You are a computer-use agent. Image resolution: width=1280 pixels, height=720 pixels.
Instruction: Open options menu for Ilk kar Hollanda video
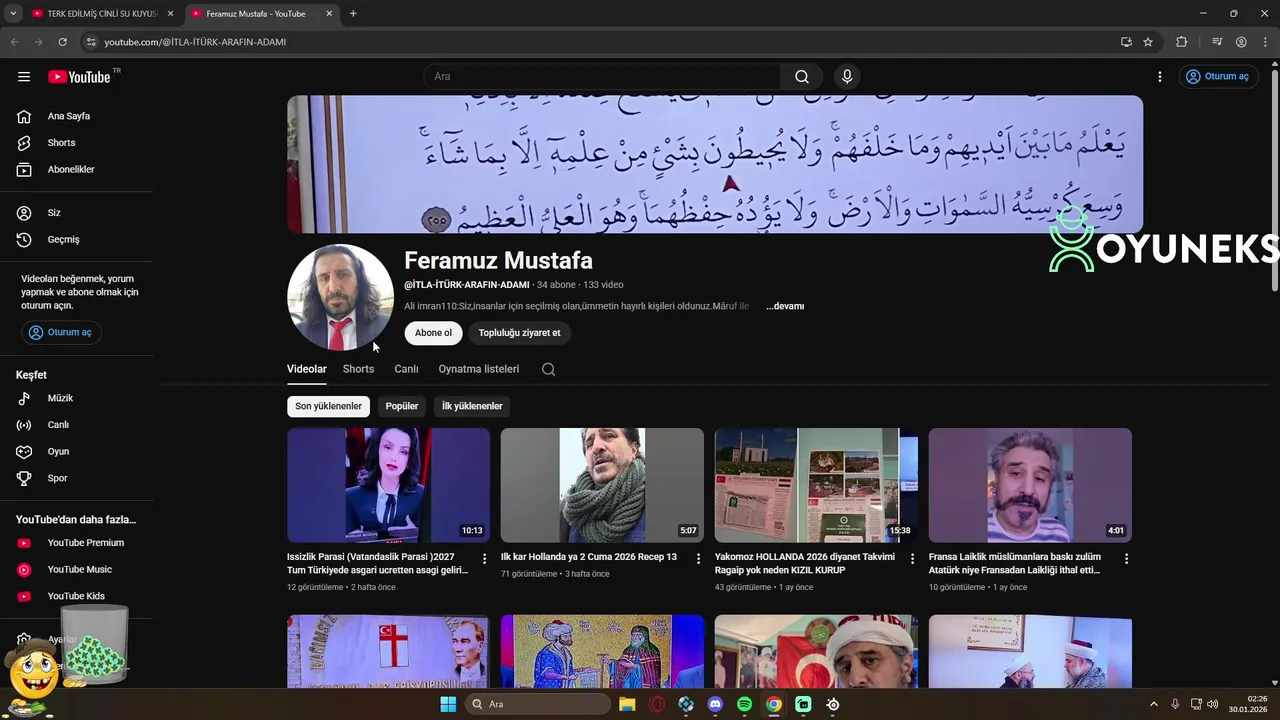tap(698, 559)
